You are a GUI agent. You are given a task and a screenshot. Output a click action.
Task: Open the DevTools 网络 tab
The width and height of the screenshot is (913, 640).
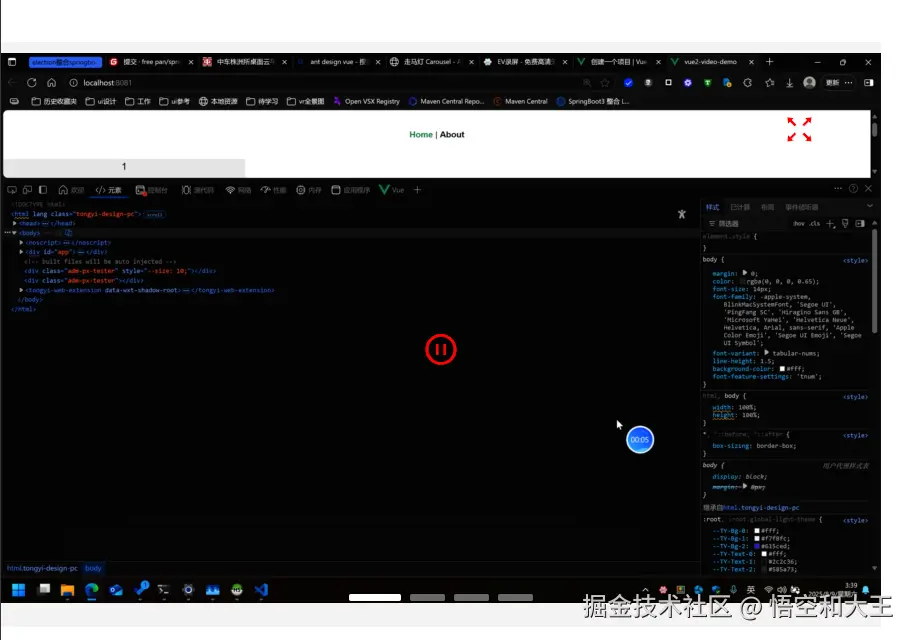click(x=238, y=190)
